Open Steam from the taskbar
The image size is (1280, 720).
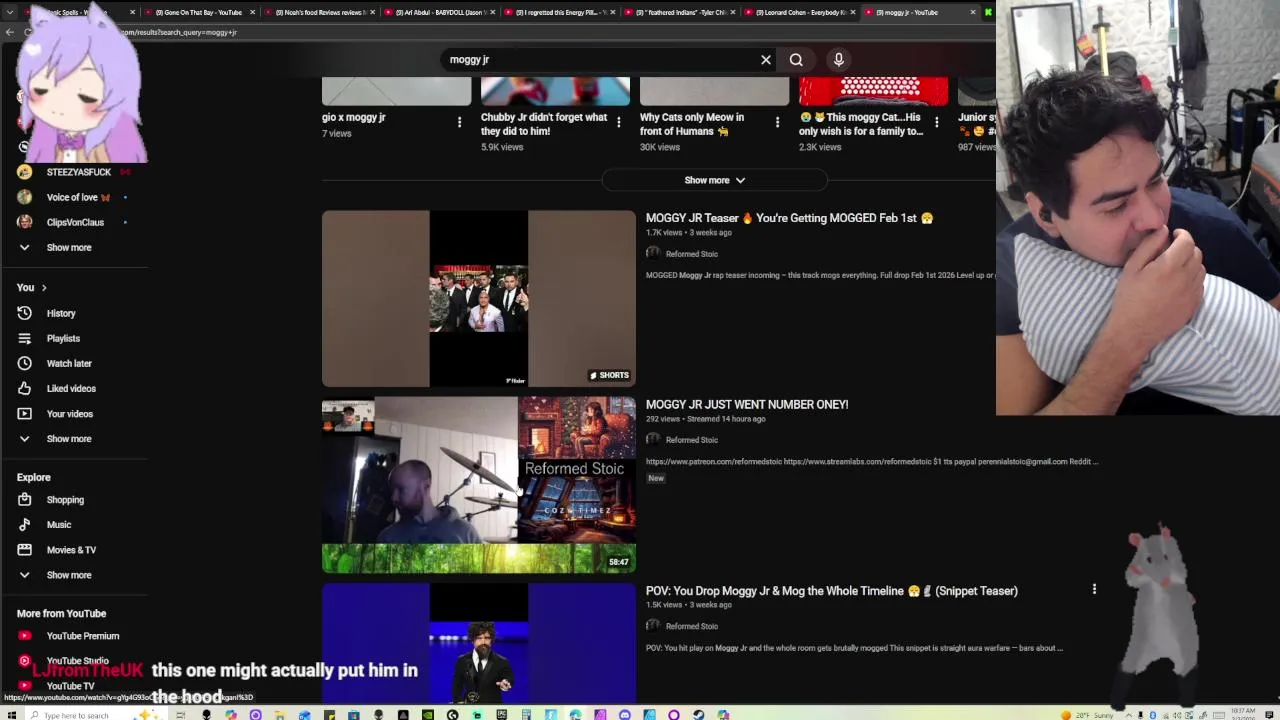point(698,715)
